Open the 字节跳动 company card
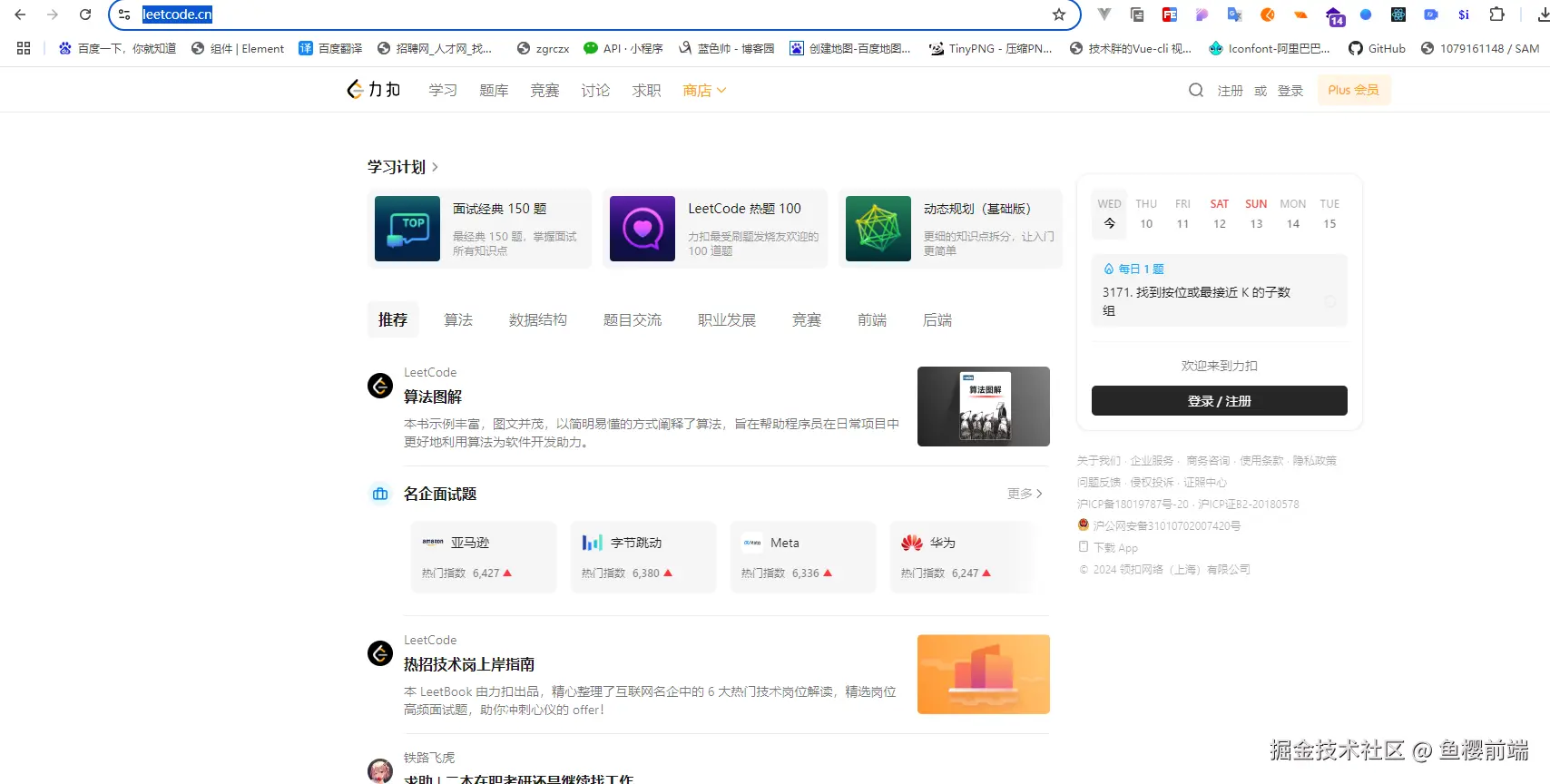Image resolution: width=1550 pixels, height=784 pixels. pos(643,557)
